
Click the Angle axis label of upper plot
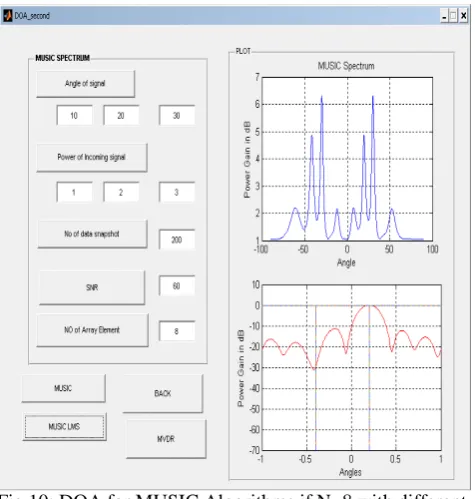click(346, 263)
